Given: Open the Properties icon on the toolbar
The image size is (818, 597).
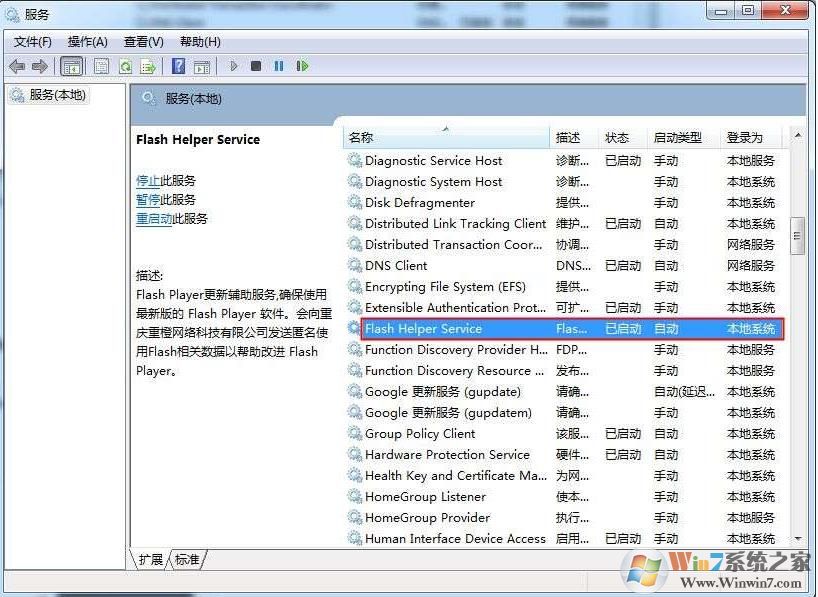Looking at the screenshot, I should (100, 66).
